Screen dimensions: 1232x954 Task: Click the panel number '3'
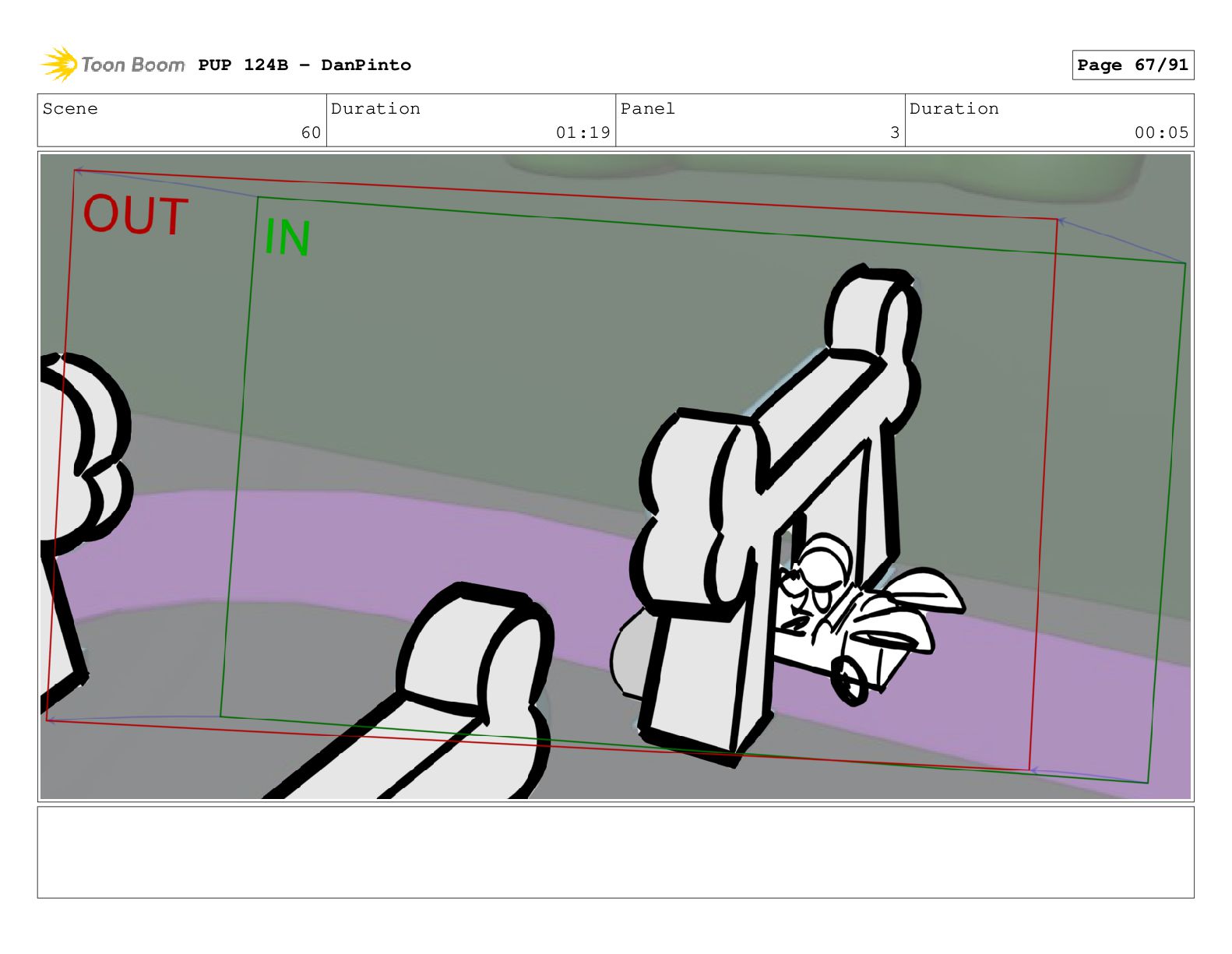point(895,132)
